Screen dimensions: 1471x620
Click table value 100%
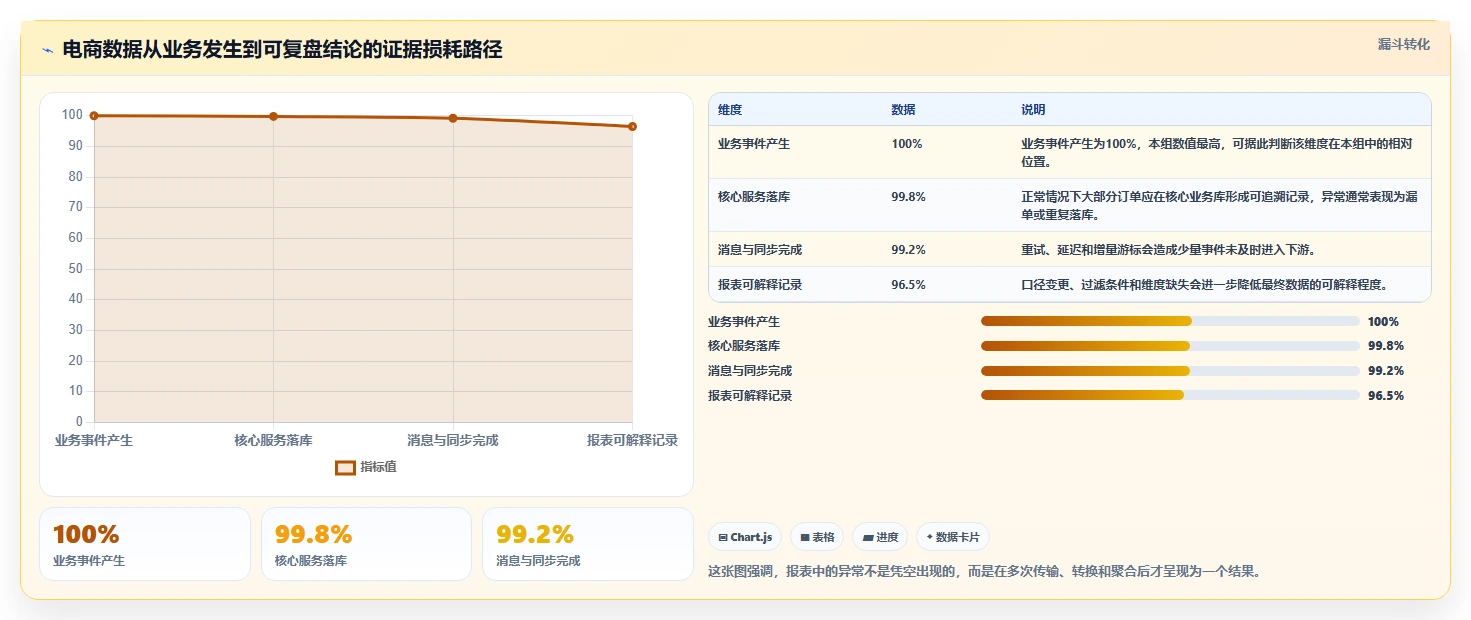coord(907,144)
